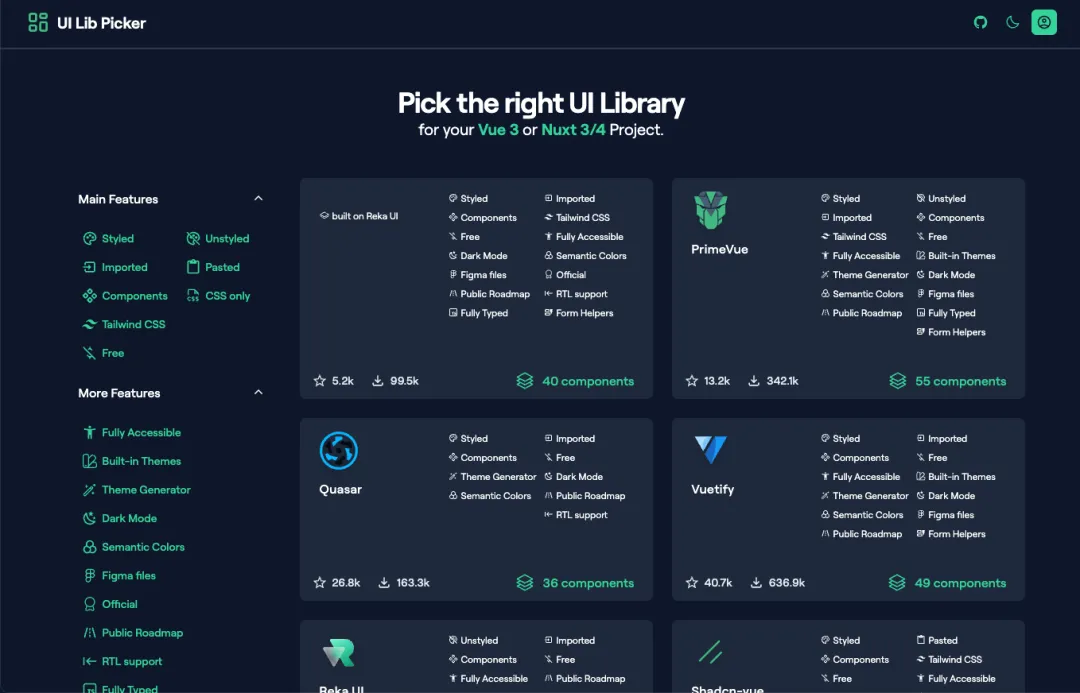1080x693 pixels.
Task: Click Theme Generator tag on PrimeVue card
Action: tap(864, 275)
